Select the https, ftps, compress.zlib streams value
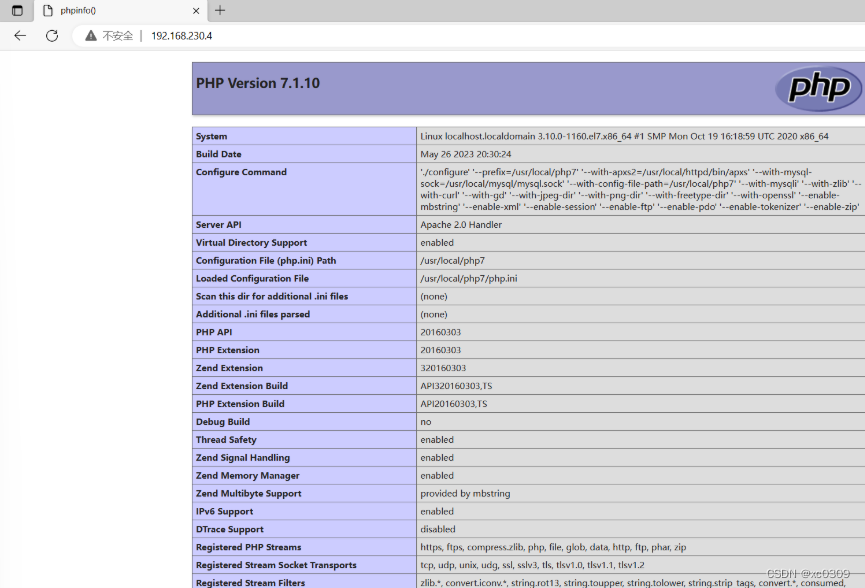This screenshot has height=588, width=865. 553,547
